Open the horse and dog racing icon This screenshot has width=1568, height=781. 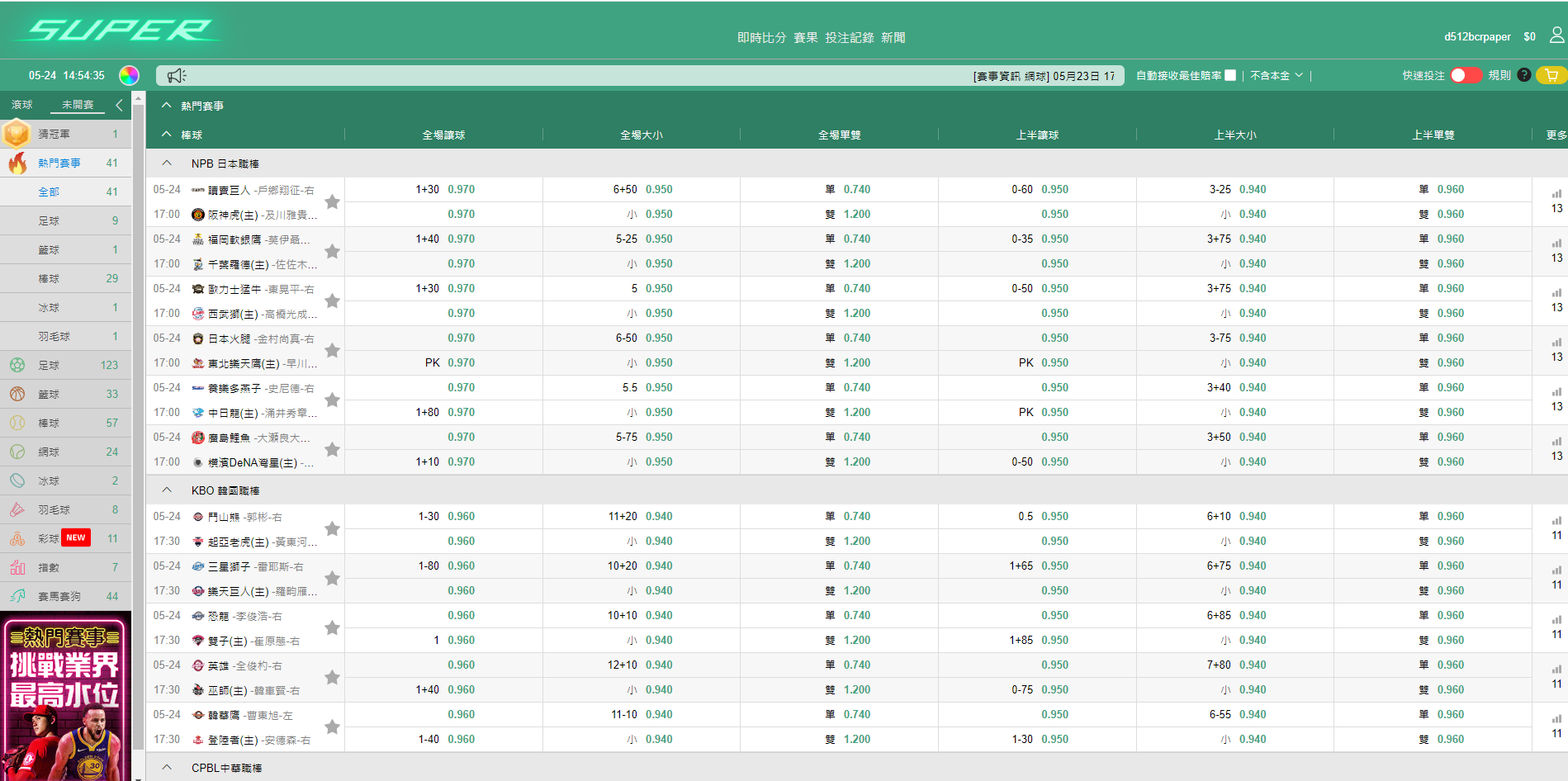pyautogui.click(x=17, y=596)
